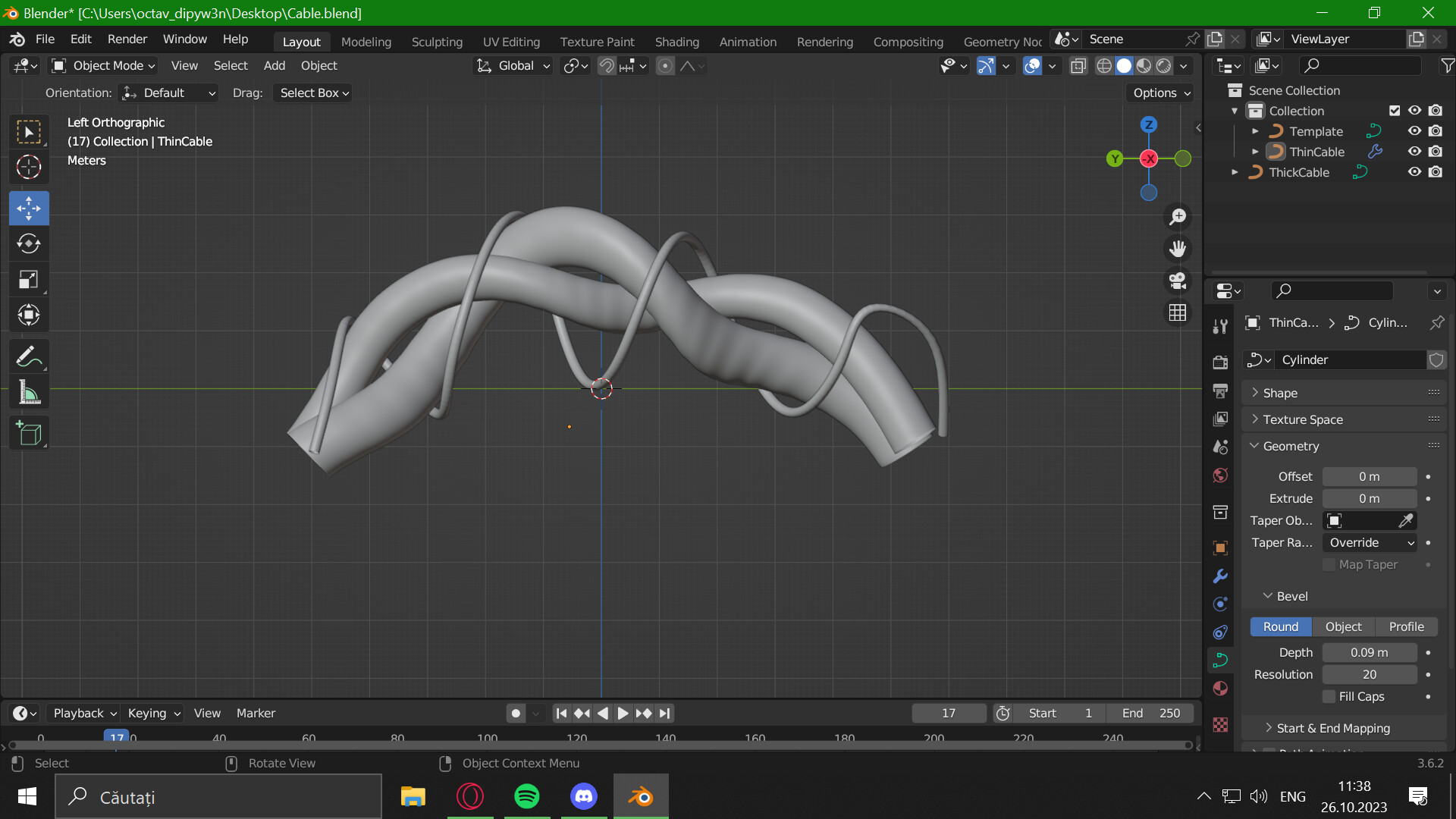Open Render properties tab
The width and height of the screenshot is (1456, 819).
(1220, 362)
